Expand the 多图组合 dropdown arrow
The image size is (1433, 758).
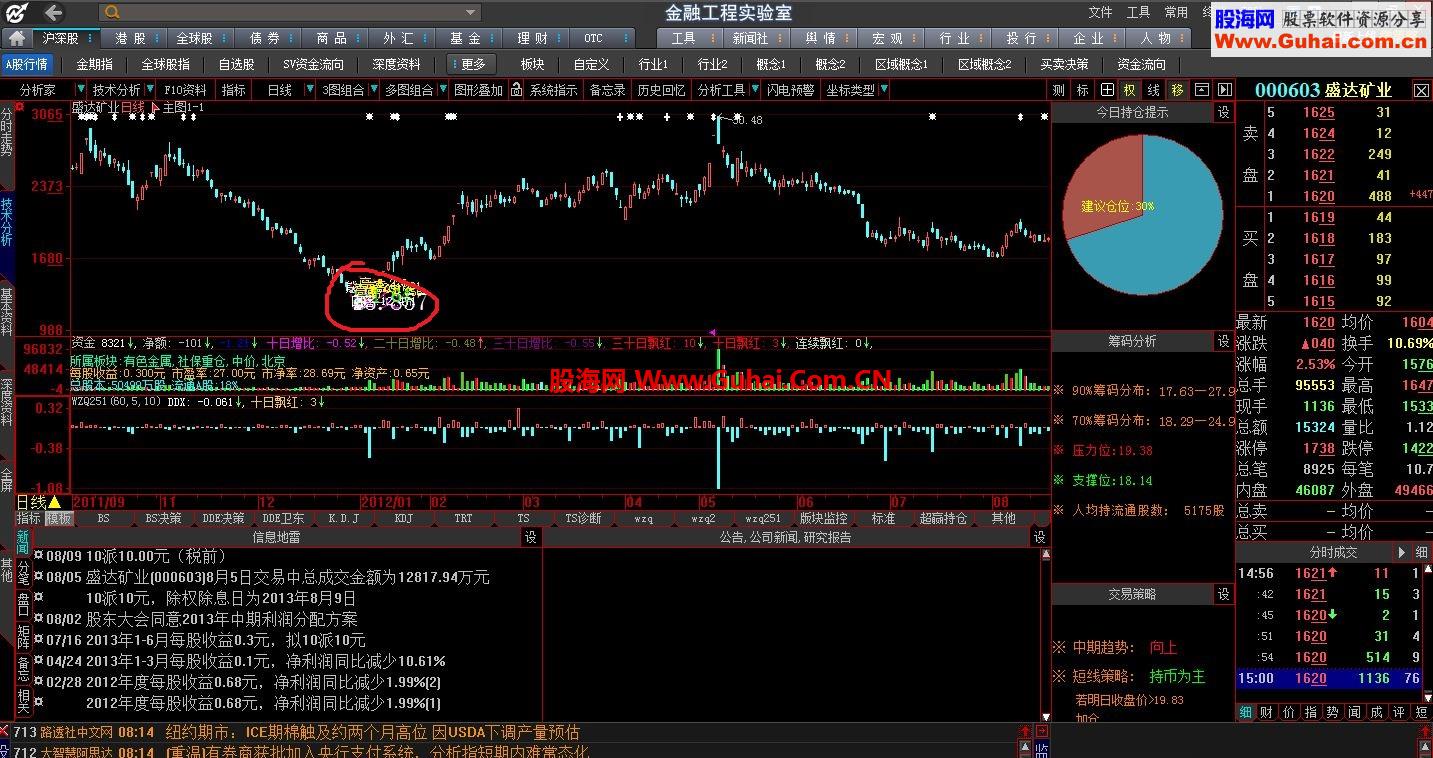pos(441,90)
